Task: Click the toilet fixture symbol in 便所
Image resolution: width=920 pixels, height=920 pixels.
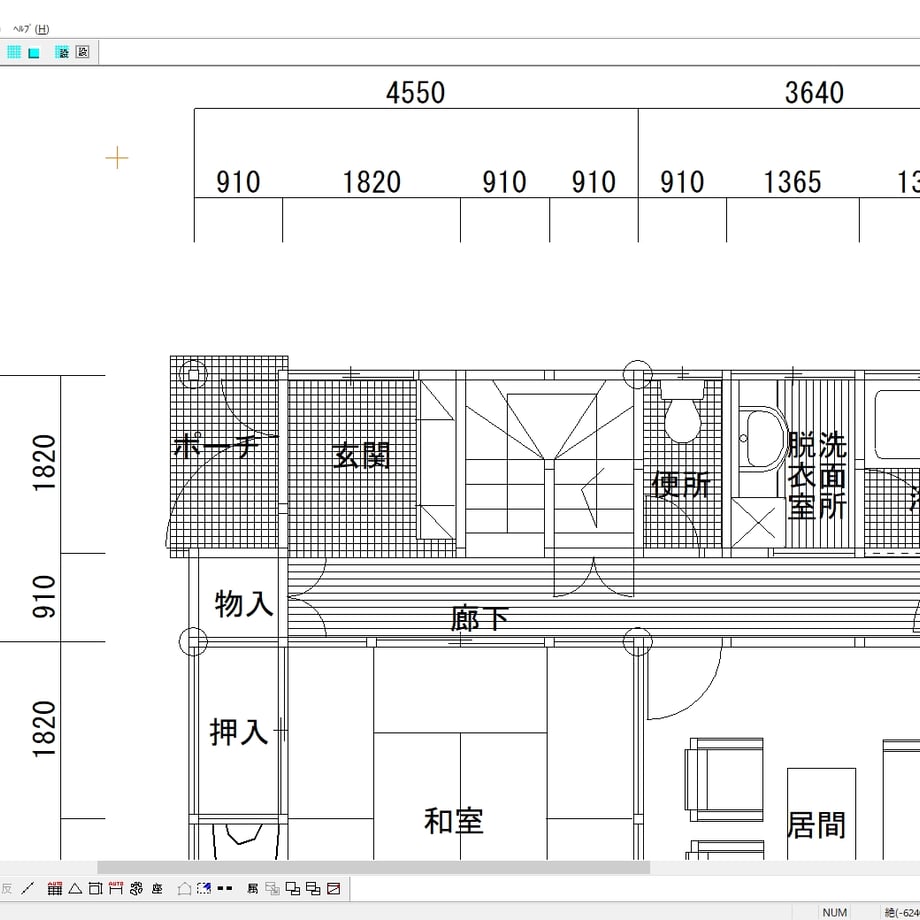Action: pyautogui.click(x=682, y=410)
